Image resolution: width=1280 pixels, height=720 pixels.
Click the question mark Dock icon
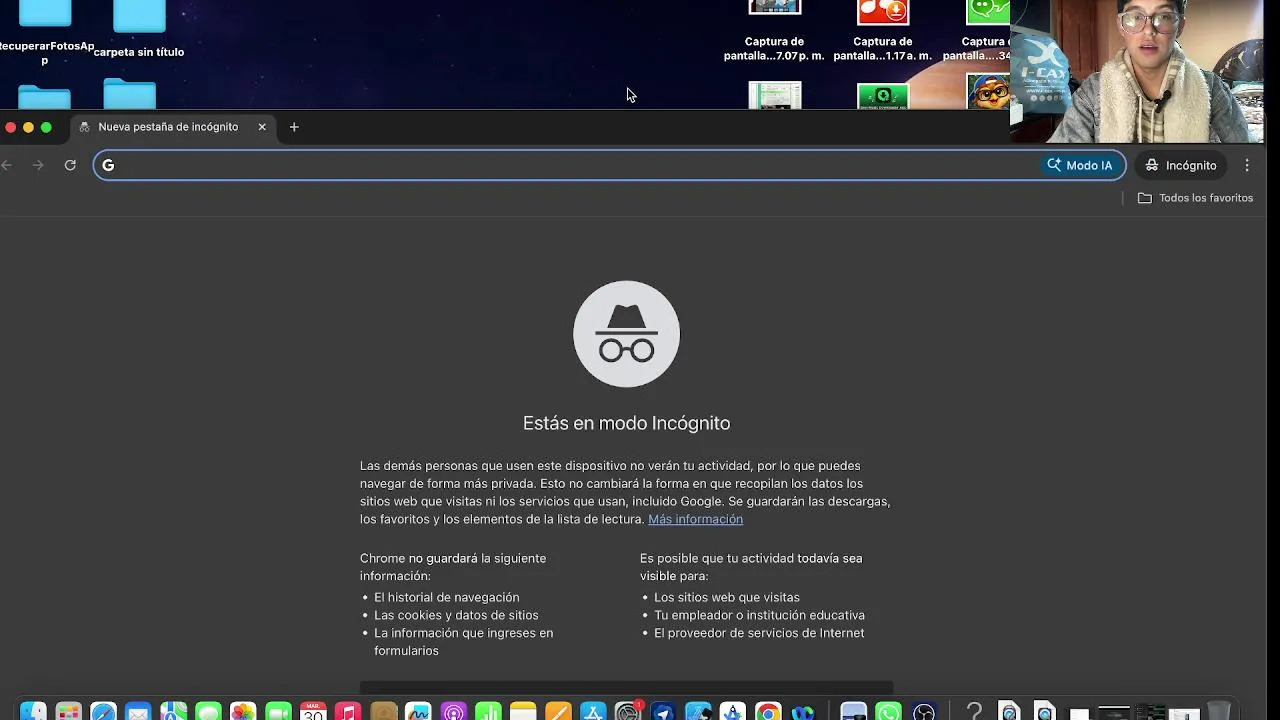coord(974,712)
